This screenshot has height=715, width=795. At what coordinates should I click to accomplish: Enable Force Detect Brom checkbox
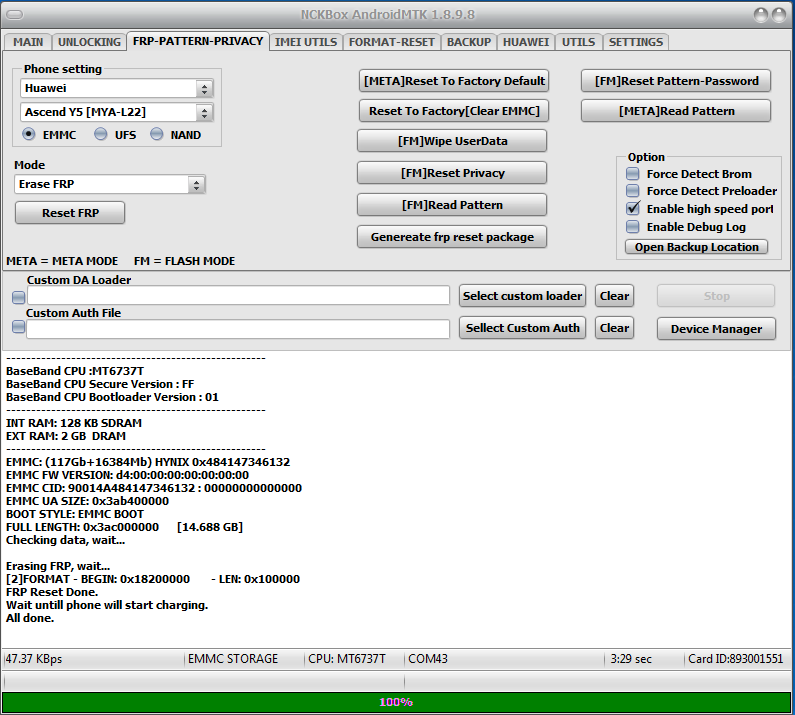pos(633,174)
